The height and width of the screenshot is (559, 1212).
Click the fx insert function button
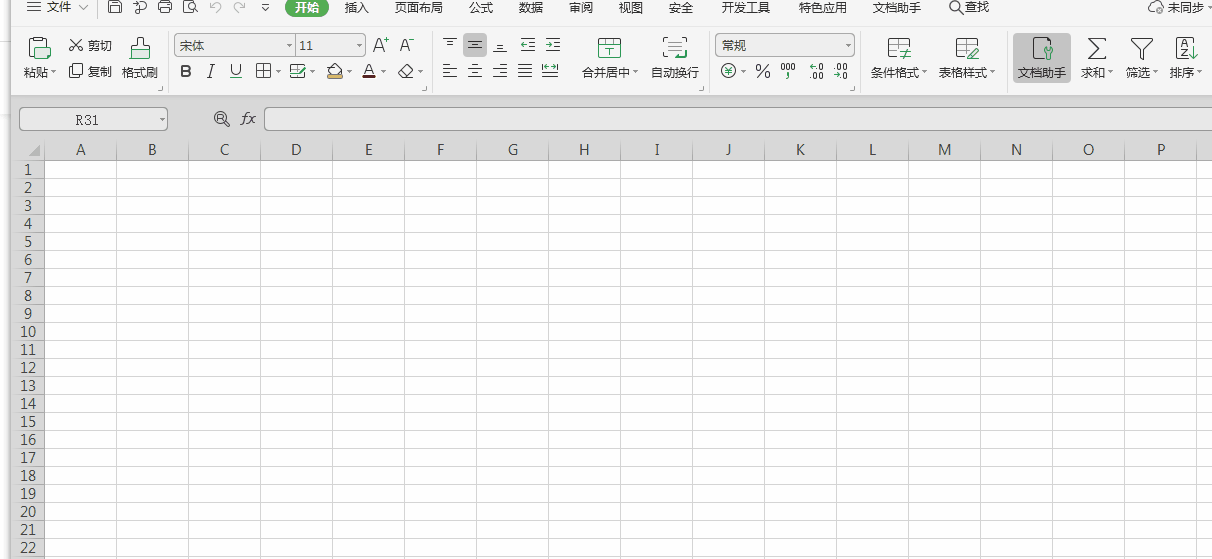248,119
